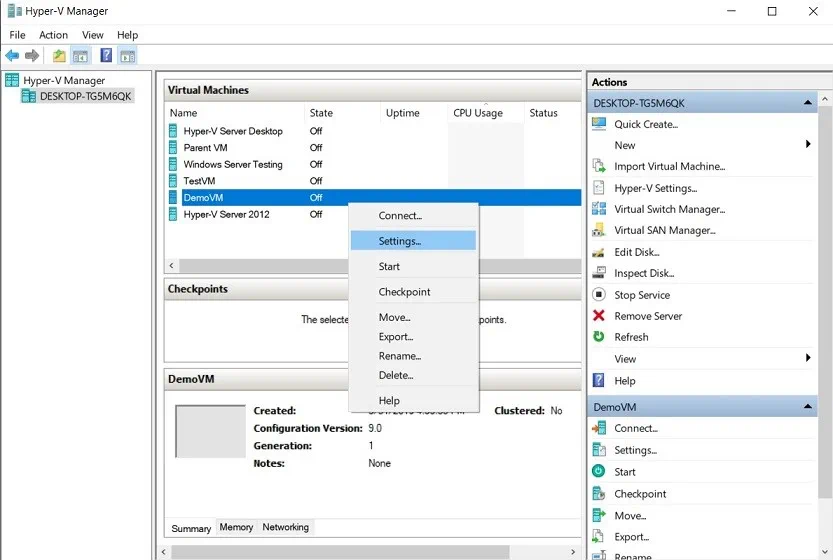Image resolution: width=833 pixels, height=560 pixels.
Task: Expand the View submenu arrow in Actions
Action: (808, 358)
